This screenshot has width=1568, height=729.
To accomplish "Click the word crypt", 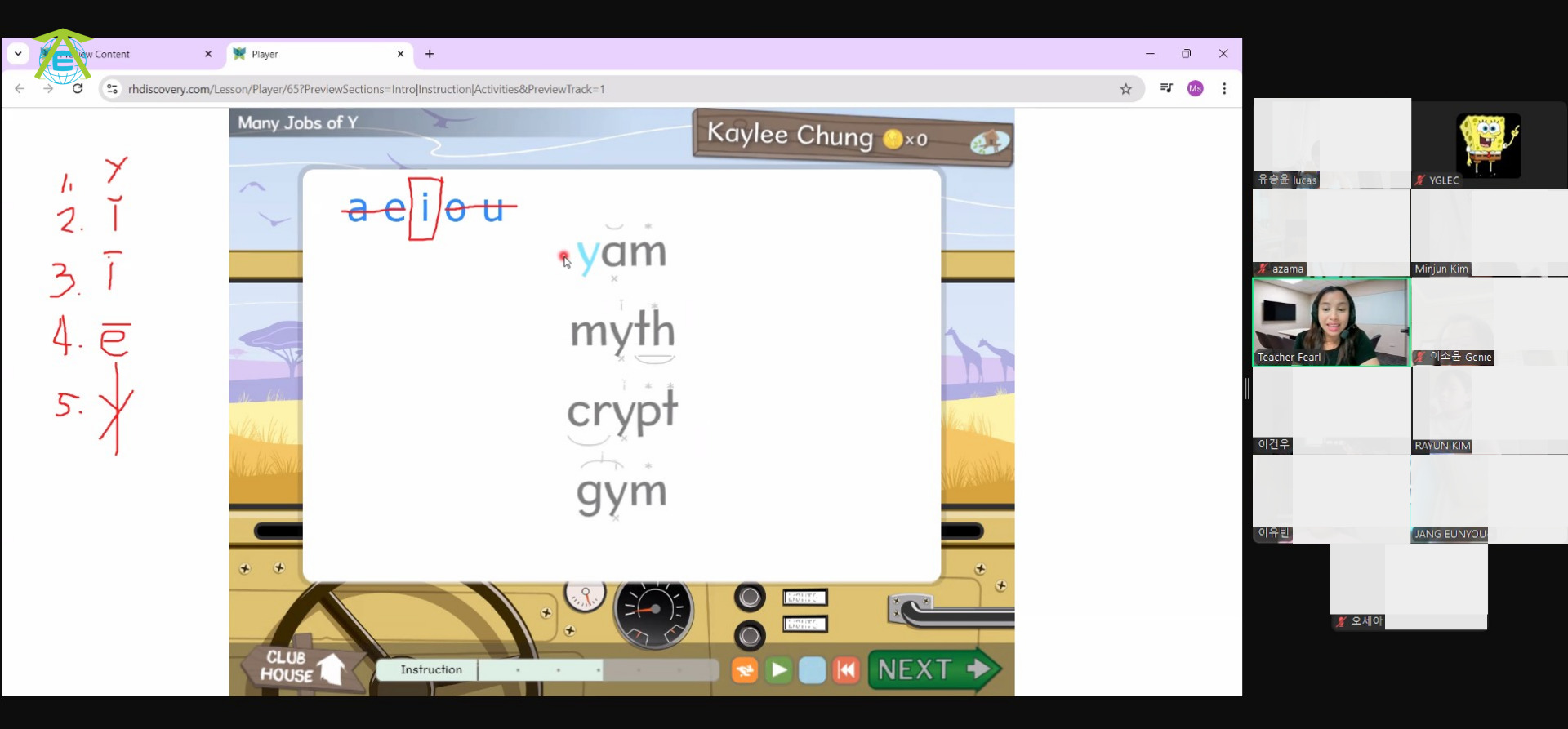I will point(622,411).
